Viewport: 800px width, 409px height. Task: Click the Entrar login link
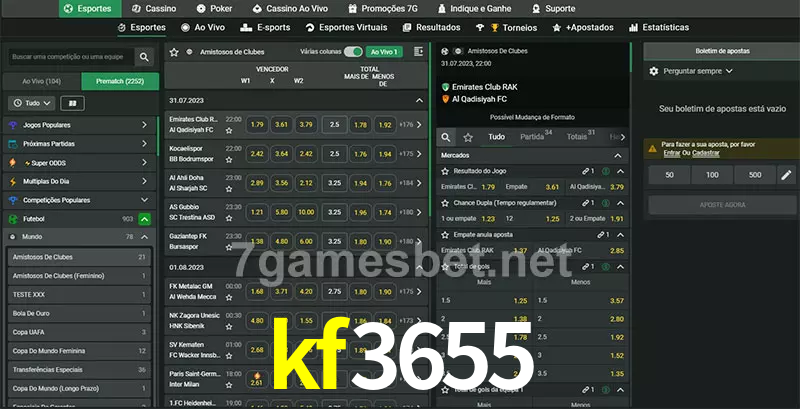[x=671, y=153]
